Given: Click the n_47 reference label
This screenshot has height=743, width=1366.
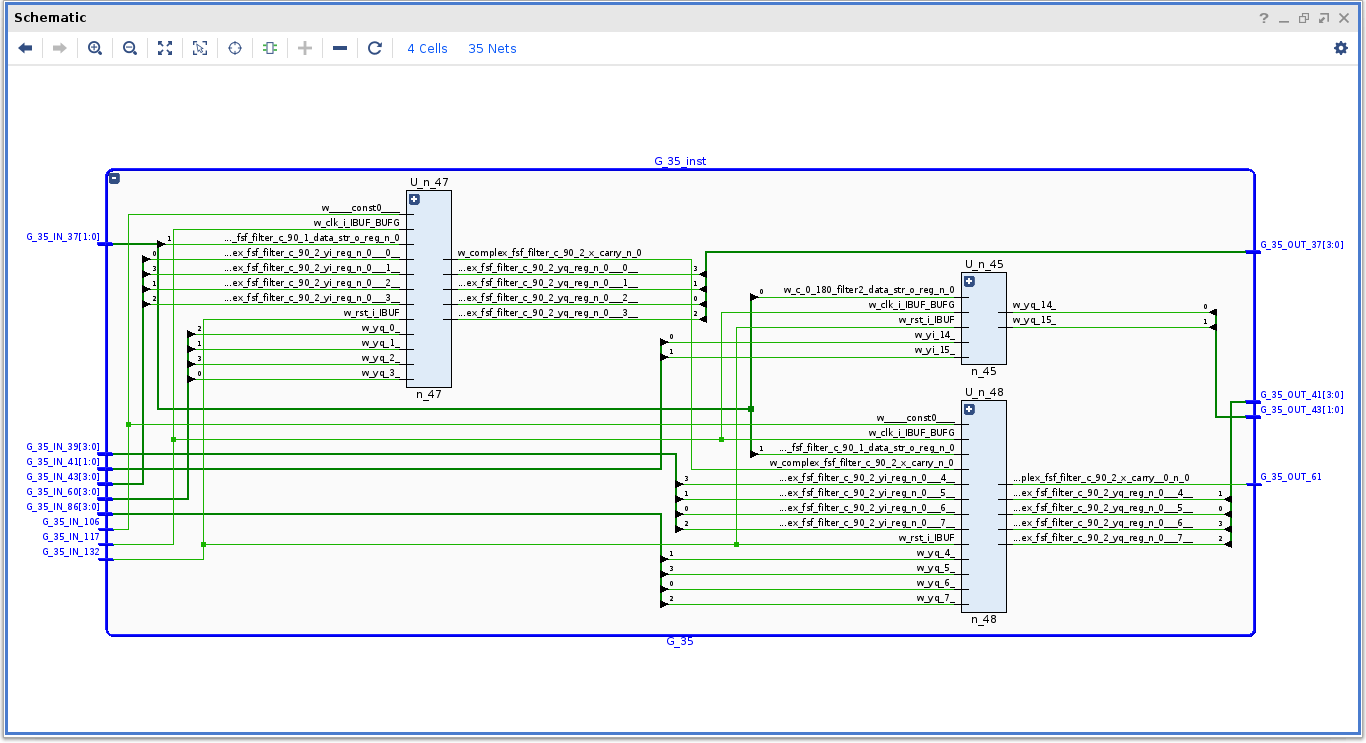Looking at the screenshot, I should tap(429, 394).
